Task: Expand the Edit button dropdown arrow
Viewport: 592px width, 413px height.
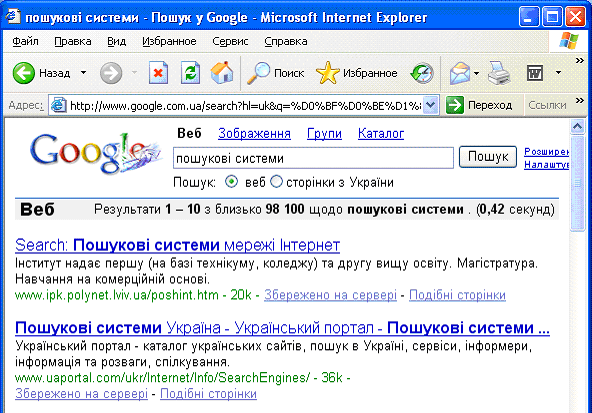Action: (558, 72)
